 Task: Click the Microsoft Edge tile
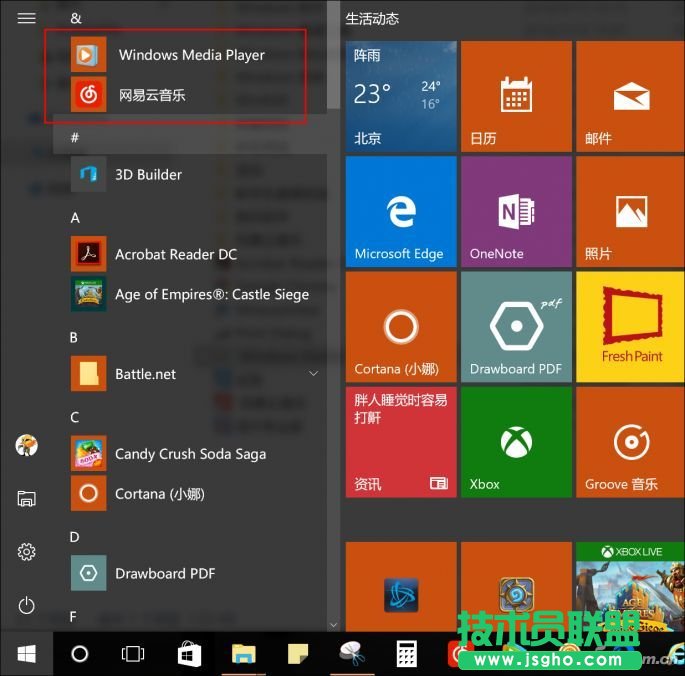point(400,211)
